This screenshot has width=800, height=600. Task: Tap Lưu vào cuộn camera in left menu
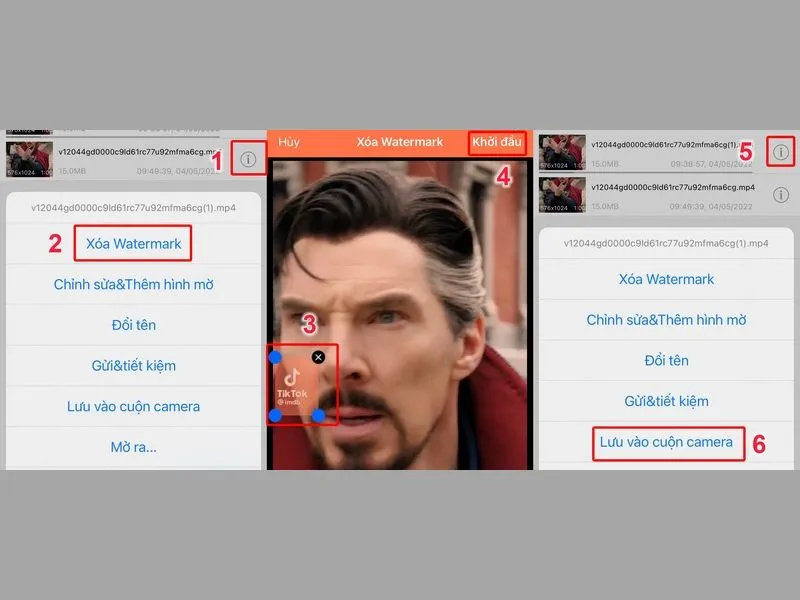pos(133,407)
